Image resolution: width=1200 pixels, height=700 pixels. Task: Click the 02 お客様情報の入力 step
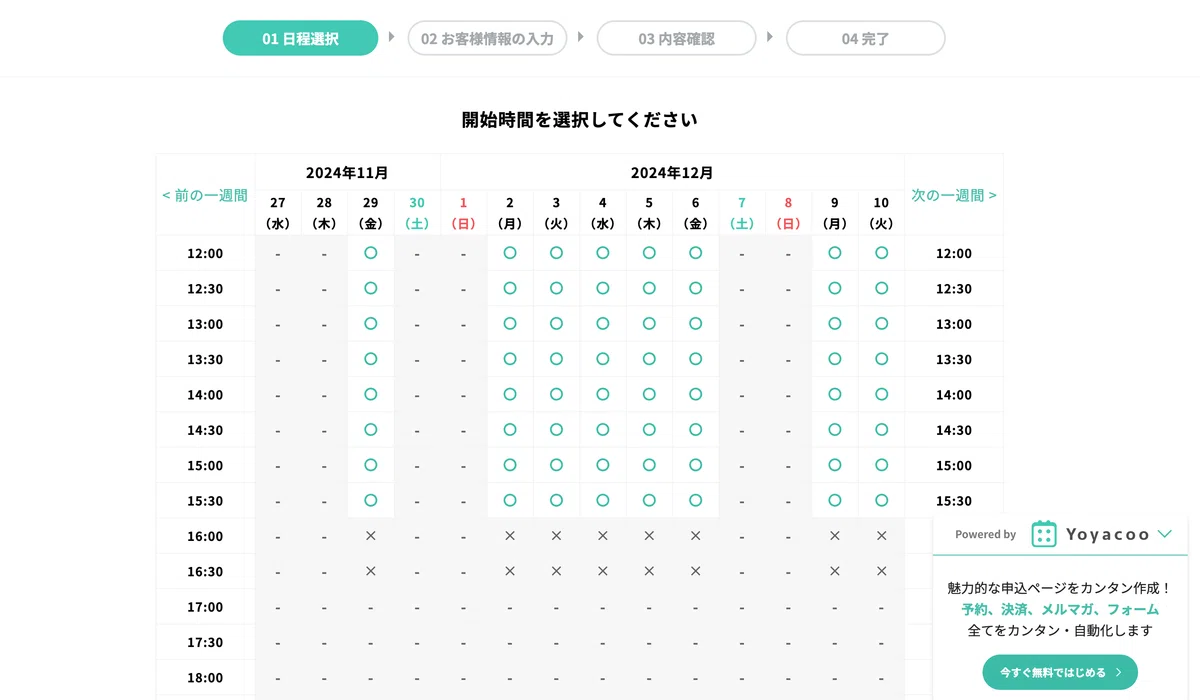[487, 39]
